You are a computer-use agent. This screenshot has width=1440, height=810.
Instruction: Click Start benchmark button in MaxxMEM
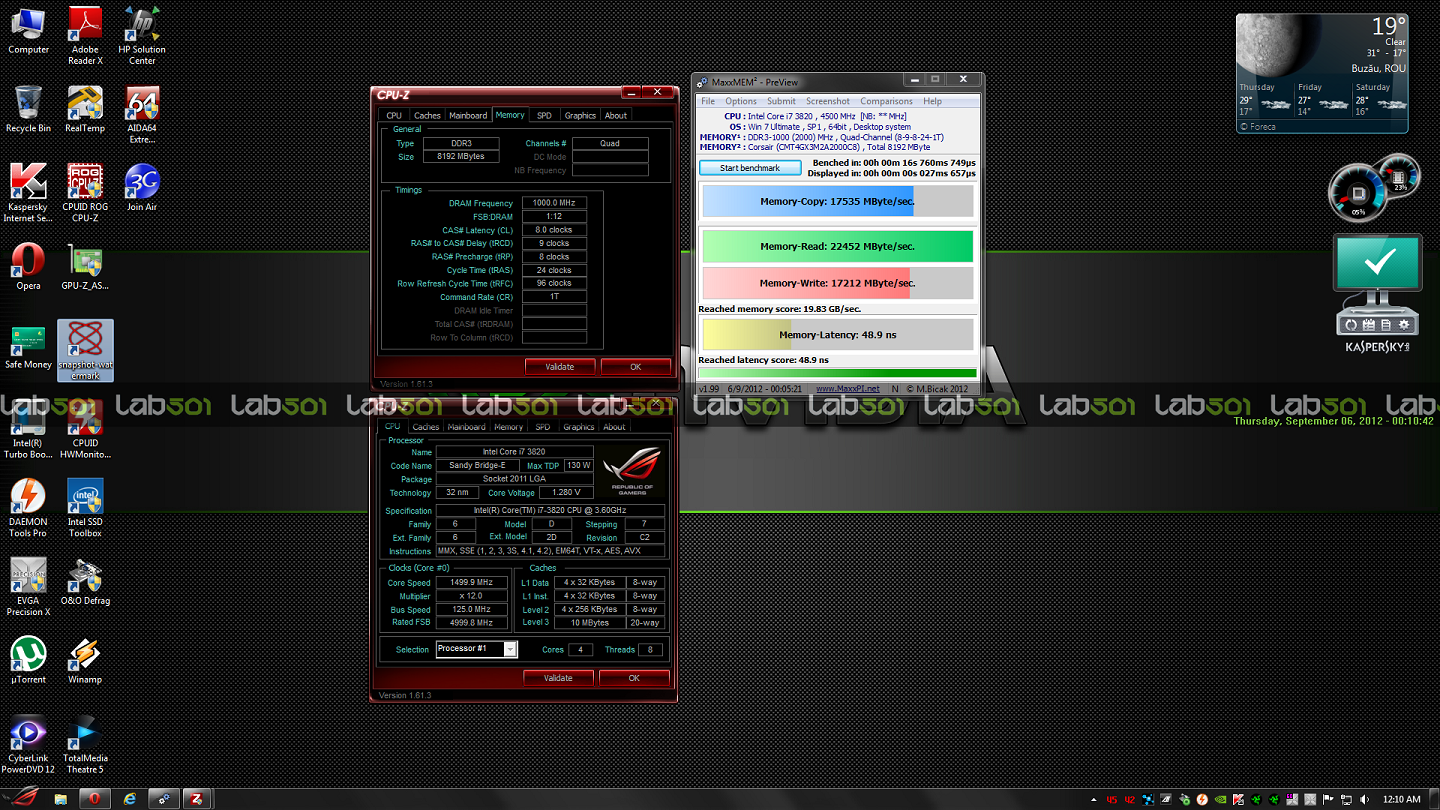point(750,168)
